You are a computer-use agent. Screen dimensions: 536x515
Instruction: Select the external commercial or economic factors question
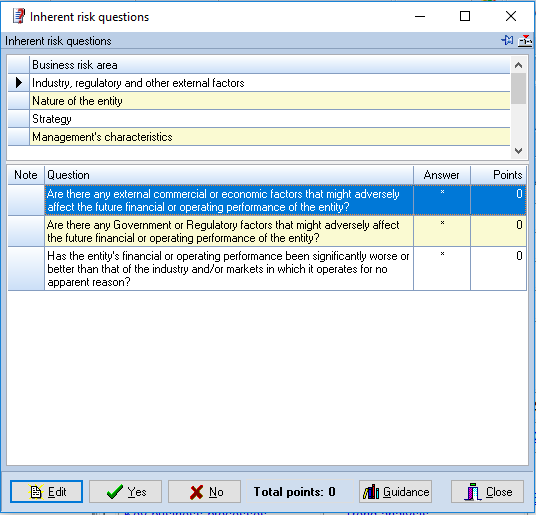pyautogui.click(x=229, y=200)
